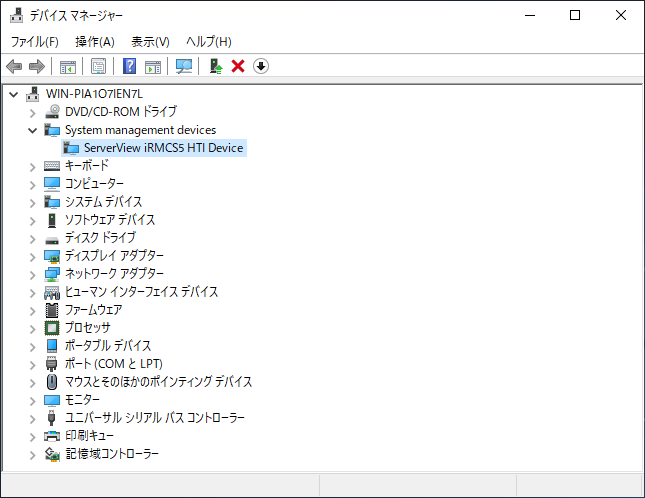The width and height of the screenshot is (645, 498).
Task: Click the print queue printer icon
Action: [x=52, y=436]
